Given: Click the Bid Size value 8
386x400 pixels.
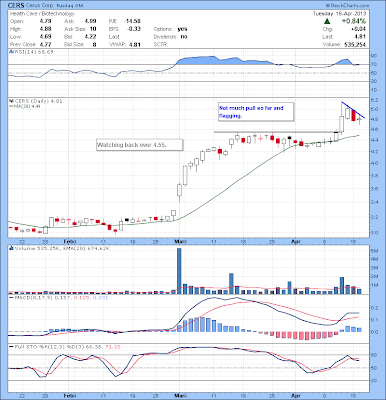Looking at the screenshot, I should [95, 44].
